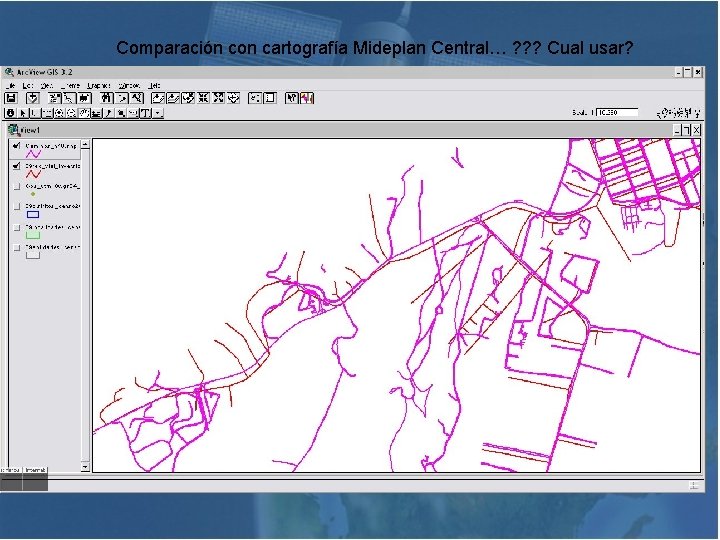Check the gray polygon theme checkbox
The height and width of the screenshot is (540, 720).
point(17,248)
